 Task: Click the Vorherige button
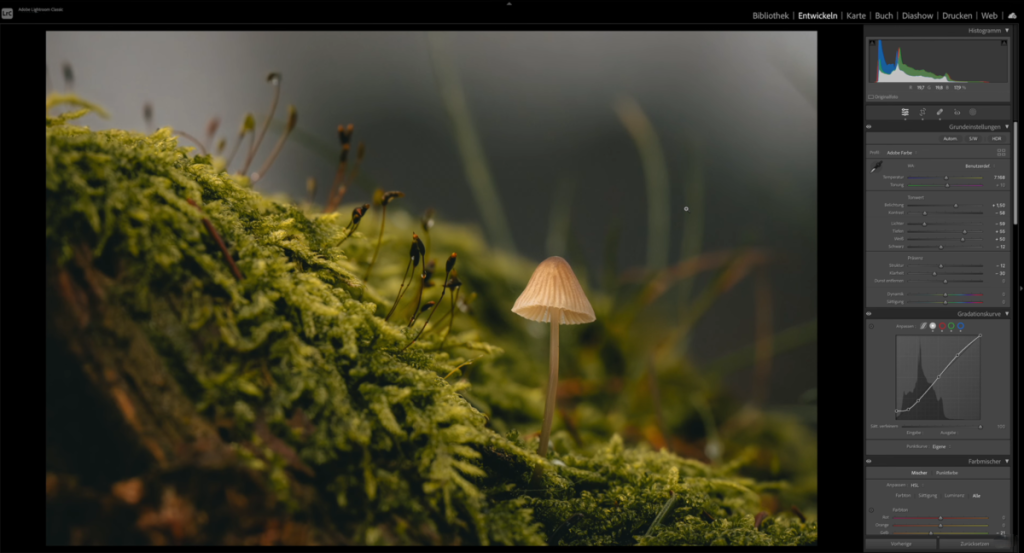[901, 543]
